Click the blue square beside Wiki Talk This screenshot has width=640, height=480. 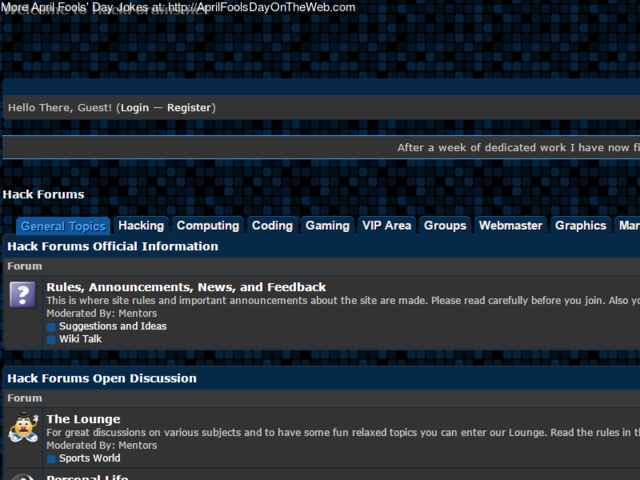point(51,340)
